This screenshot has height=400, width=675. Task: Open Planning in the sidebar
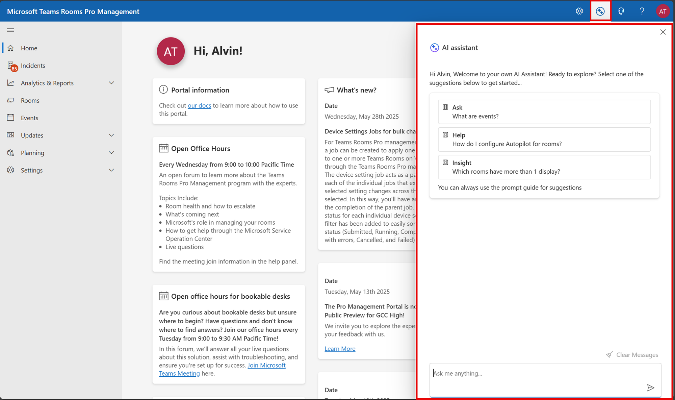pyautogui.click(x=32, y=153)
